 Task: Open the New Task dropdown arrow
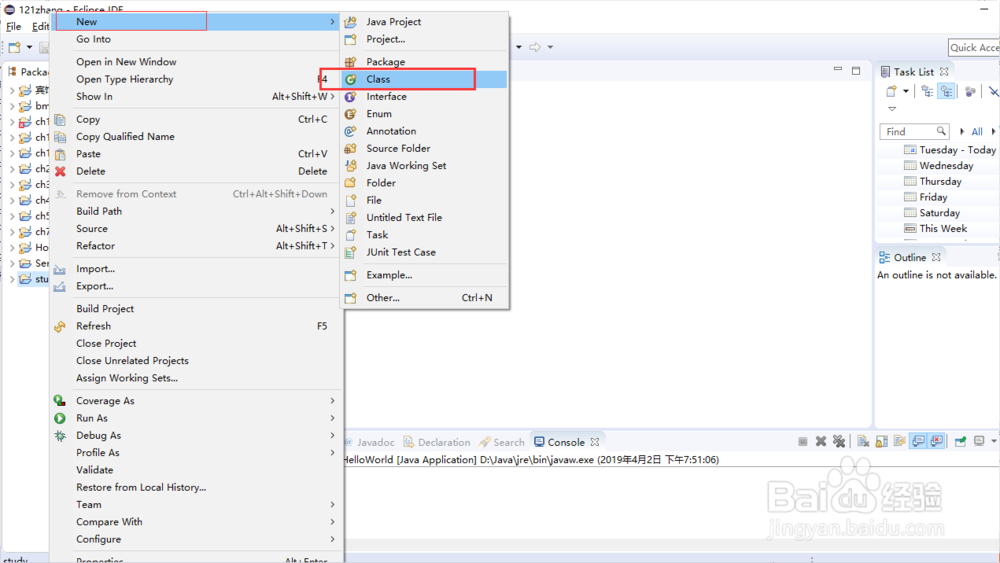(906, 91)
